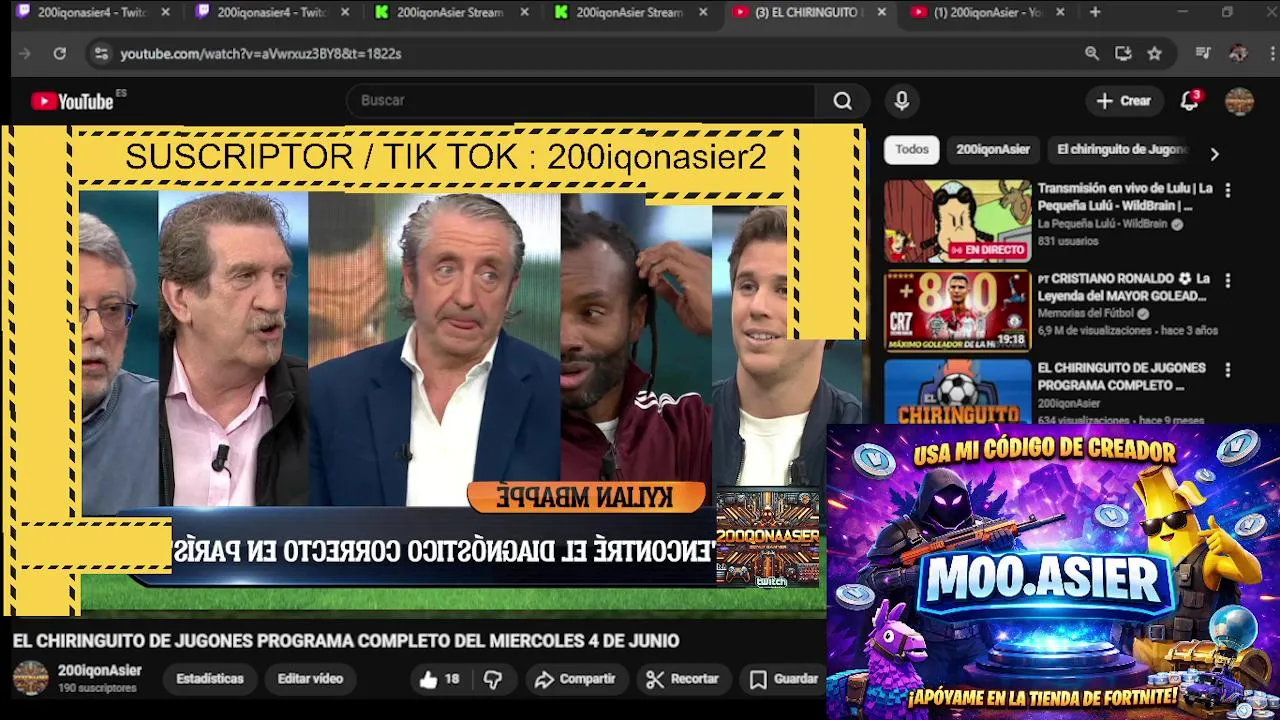Image resolution: width=1280 pixels, height=720 pixels.
Task: Open El Chiringuito recommended video thumbnail
Action: coord(957,391)
